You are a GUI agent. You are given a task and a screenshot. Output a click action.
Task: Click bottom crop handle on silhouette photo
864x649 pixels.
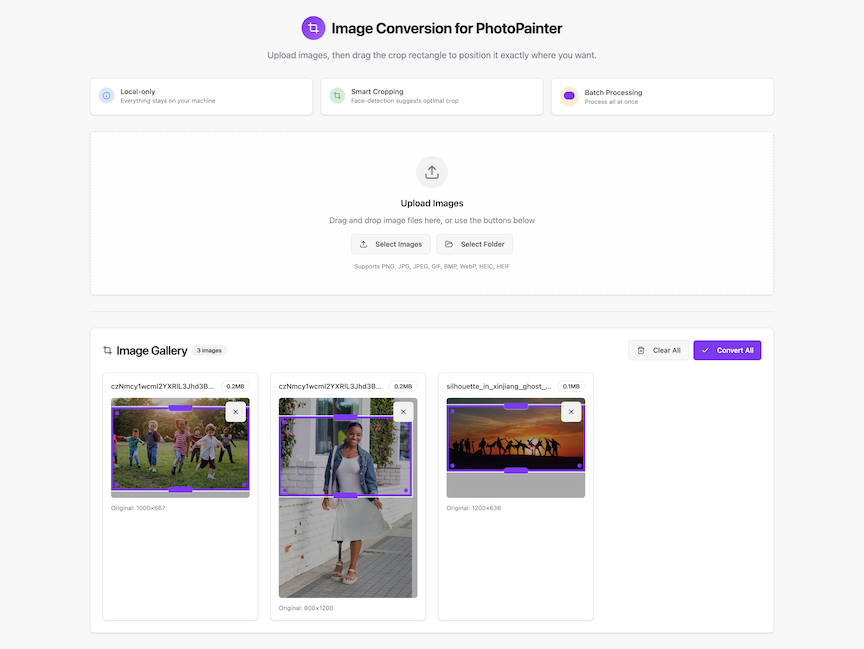(x=516, y=470)
